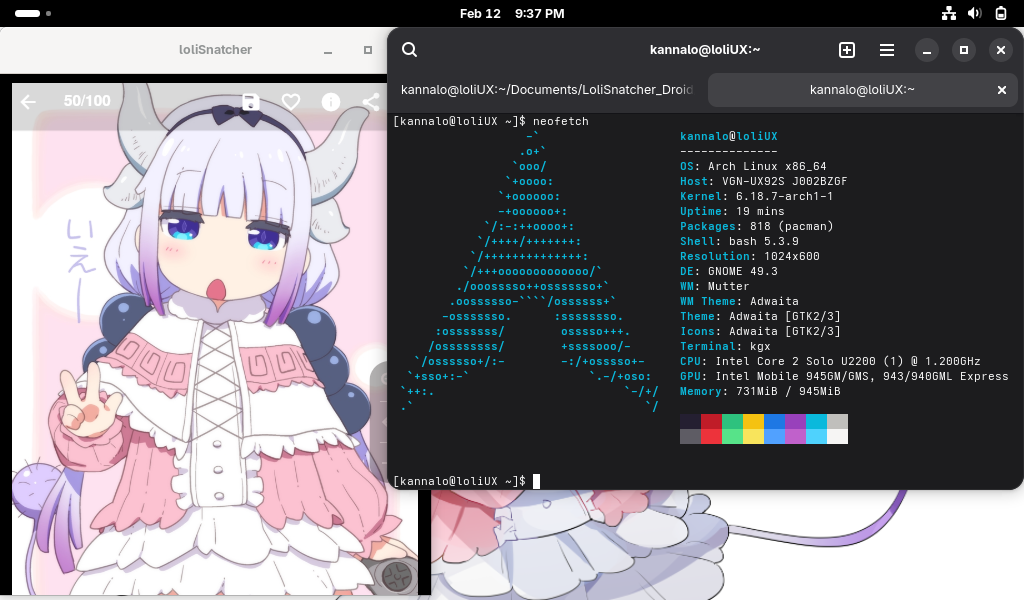Minimize the loliSnatcher window
Viewport: 1024px width, 600px height.
click(x=328, y=50)
